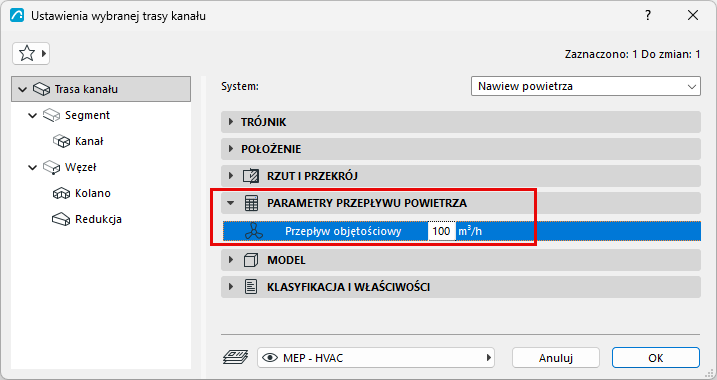
Task: Click the RZUT I PRZEKRÓJ heading text
Action: coord(312,176)
